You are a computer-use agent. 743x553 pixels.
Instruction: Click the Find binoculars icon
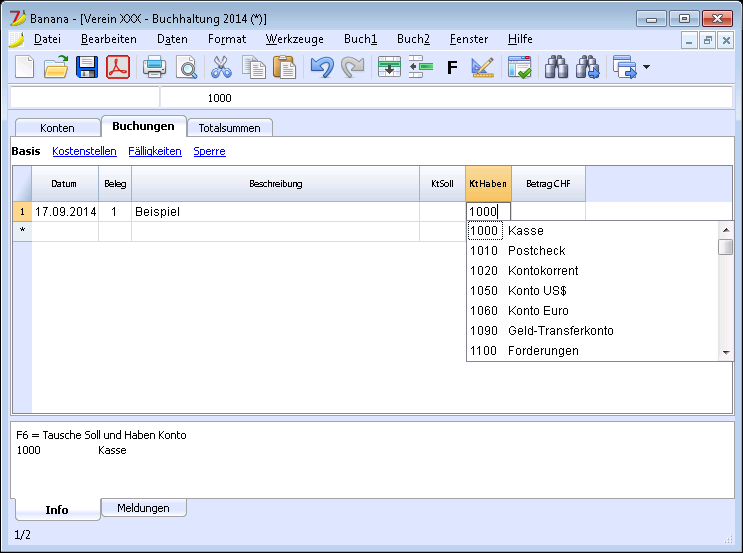pyautogui.click(x=556, y=67)
